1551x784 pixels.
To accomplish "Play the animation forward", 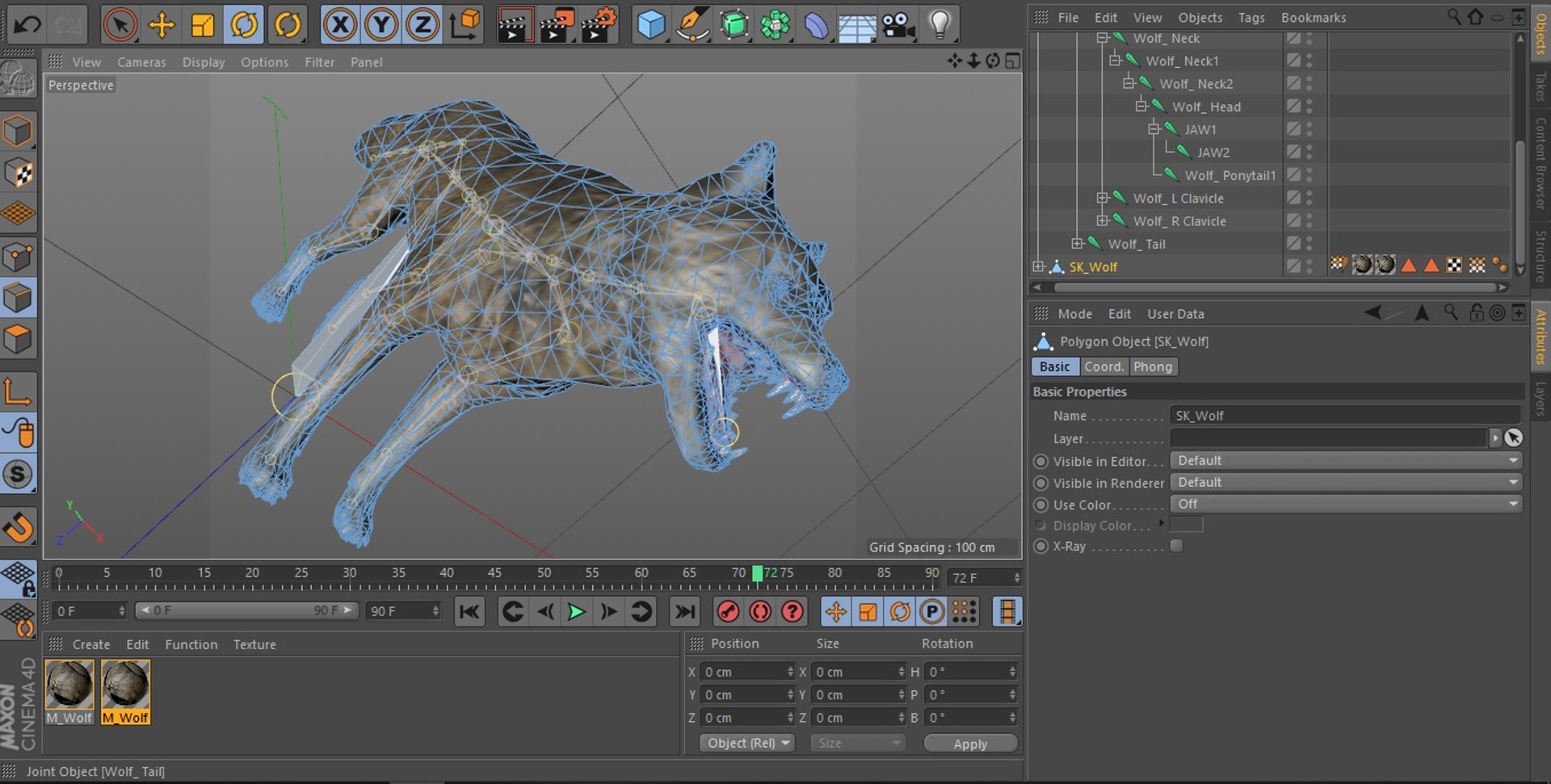I will tap(577, 612).
